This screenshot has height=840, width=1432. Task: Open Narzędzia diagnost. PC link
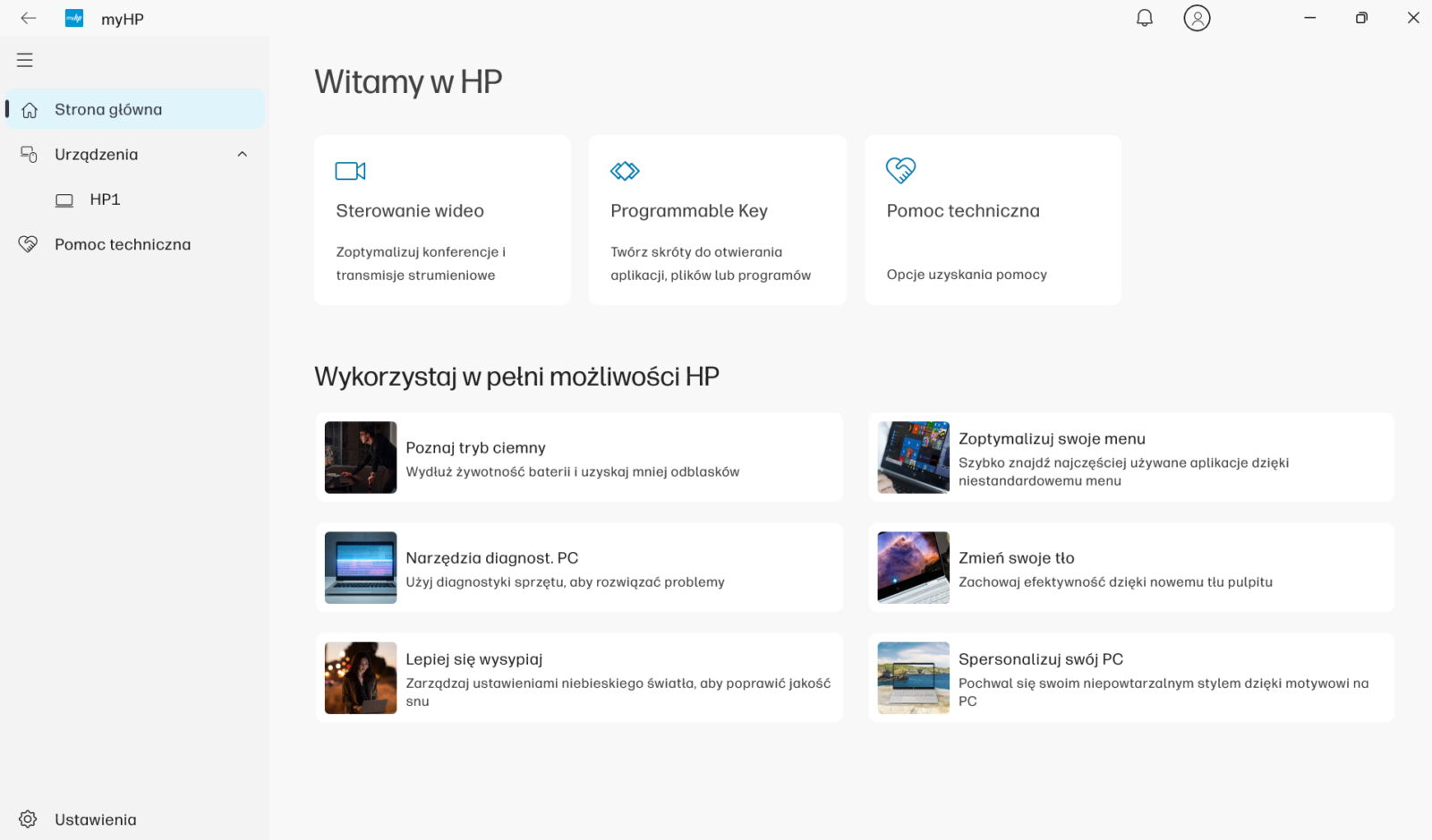tap(491, 558)
